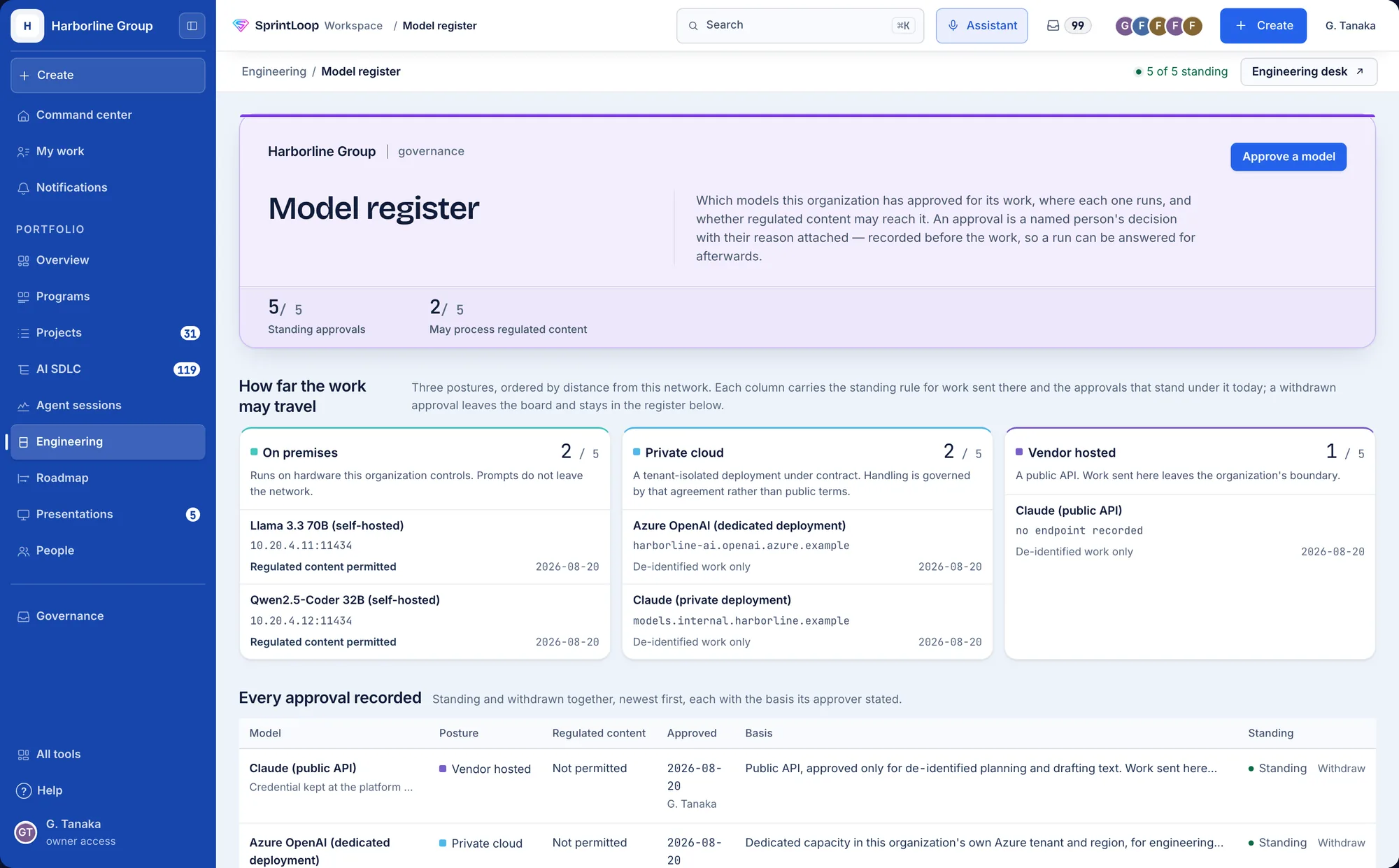Click Engineering breadcrumb link
This screenshot has height=868, width=1399.
tap(274, 71)
